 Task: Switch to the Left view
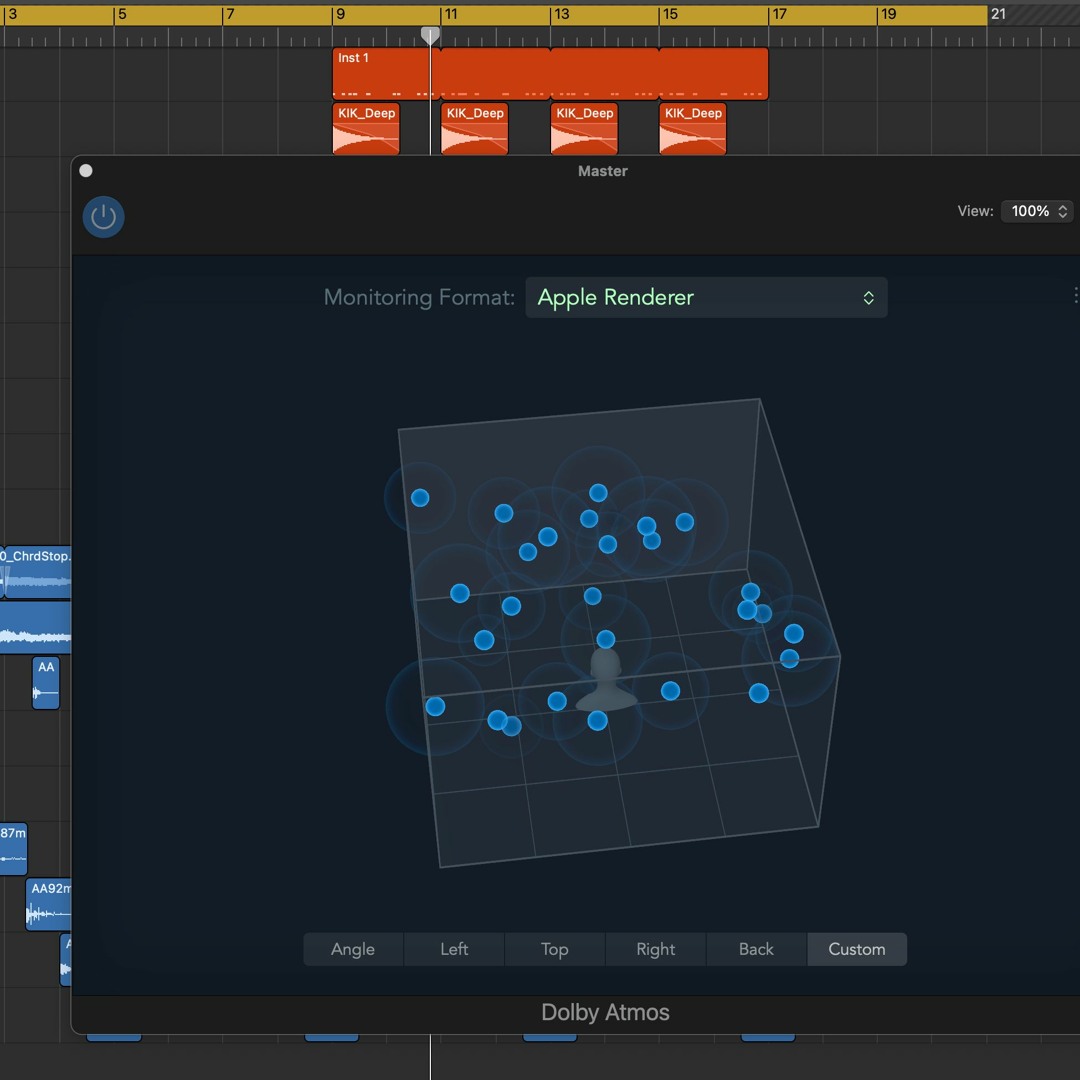tap(454, 949)
